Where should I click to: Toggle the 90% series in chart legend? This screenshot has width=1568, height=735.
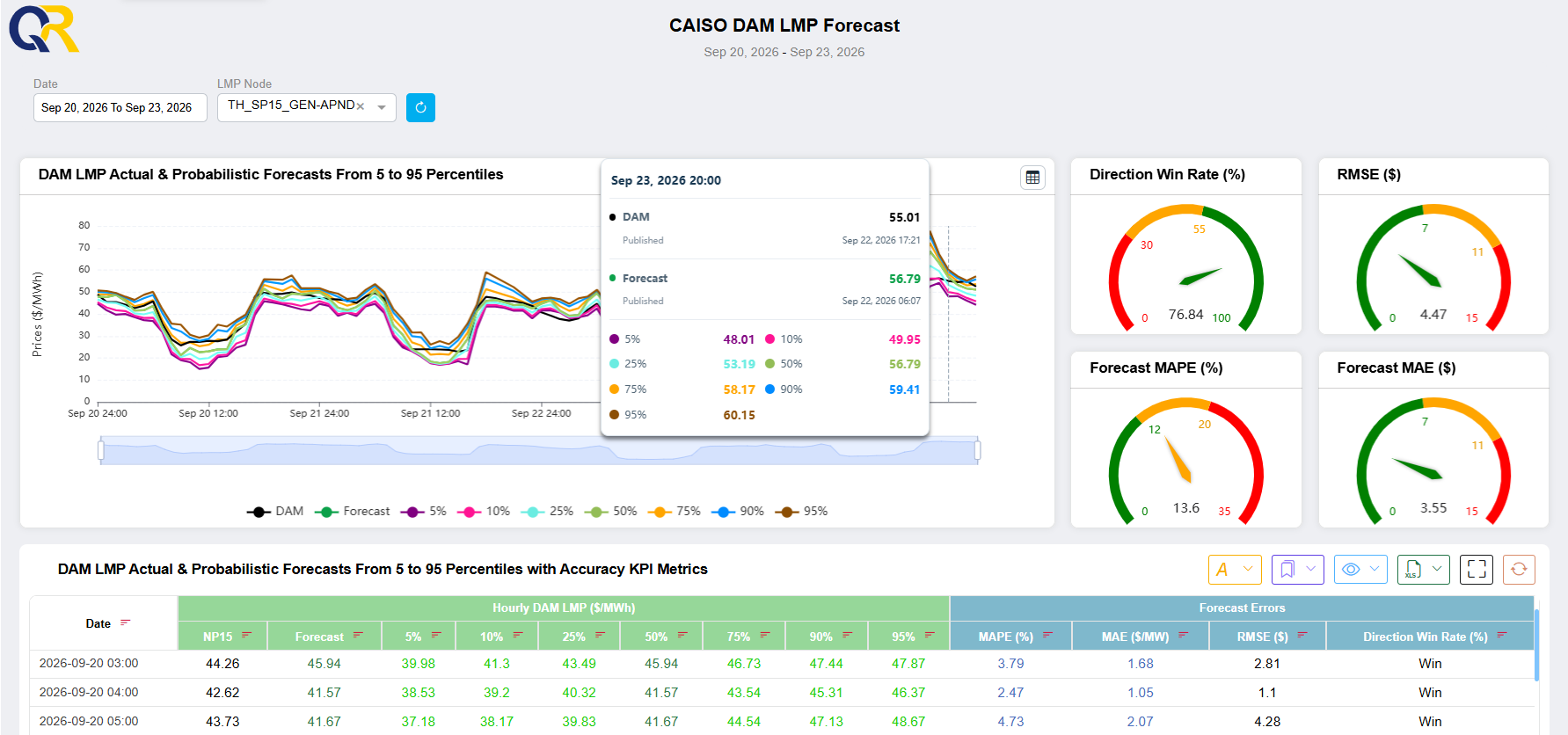[737, 512]
